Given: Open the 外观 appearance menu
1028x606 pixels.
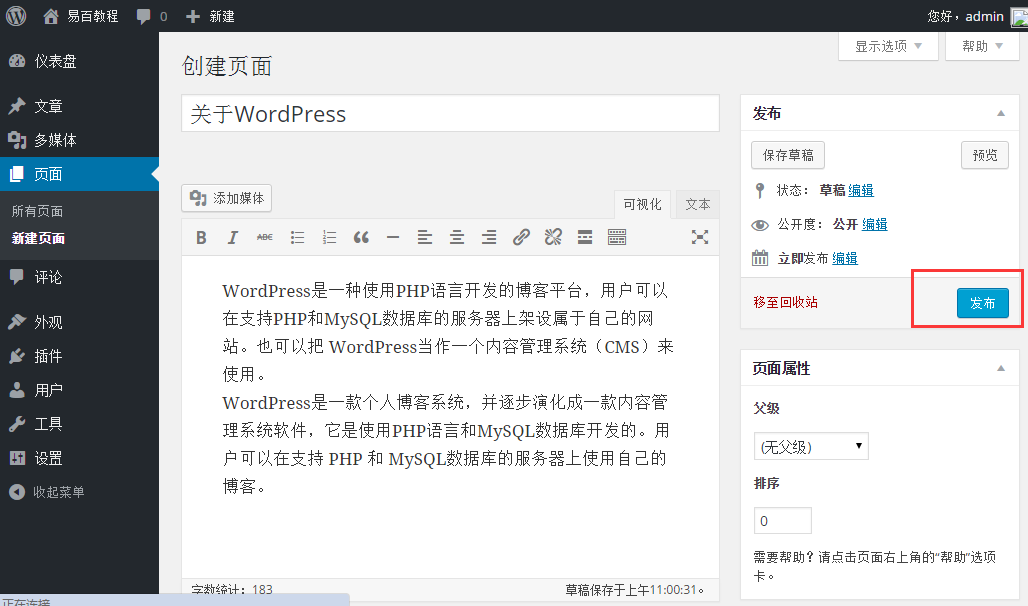Looking at the screenshot, I should click(x=79, y=321).
